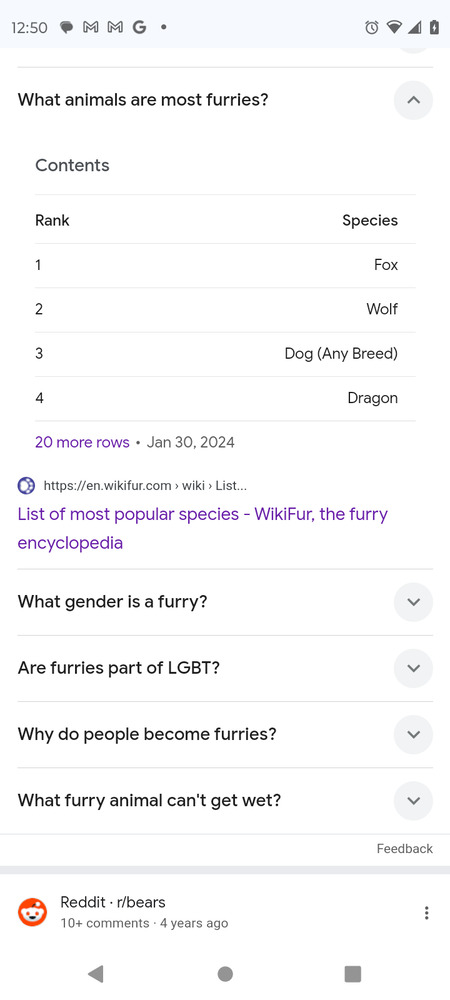
Task: Tap the Android back navigation button
Action: (x=96, y=974)
